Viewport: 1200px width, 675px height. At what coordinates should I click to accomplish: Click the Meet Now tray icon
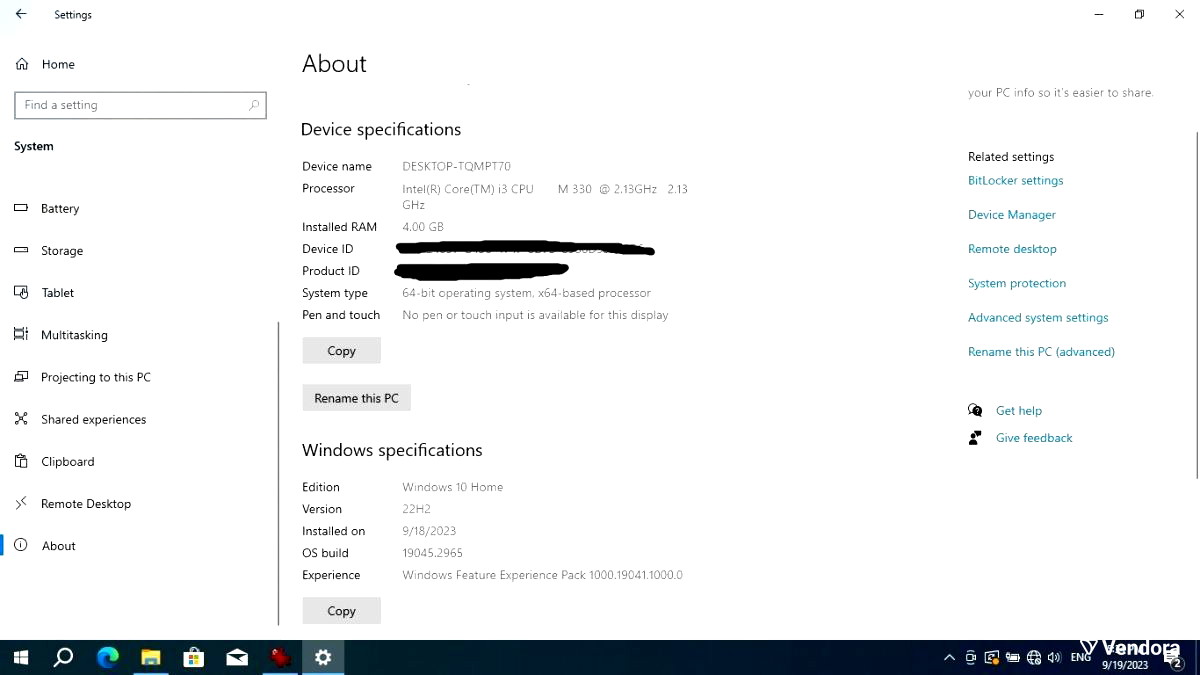970,657
